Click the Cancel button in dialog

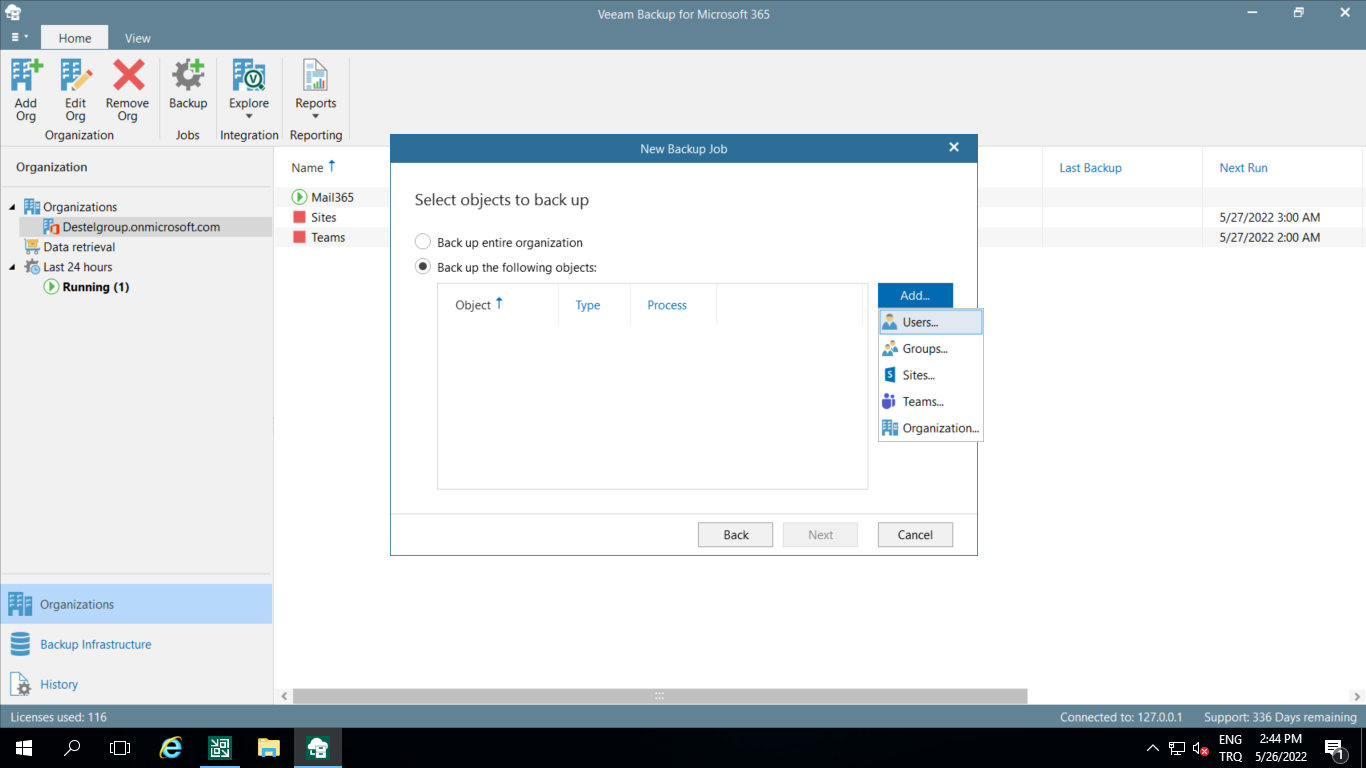pos(915,535)
